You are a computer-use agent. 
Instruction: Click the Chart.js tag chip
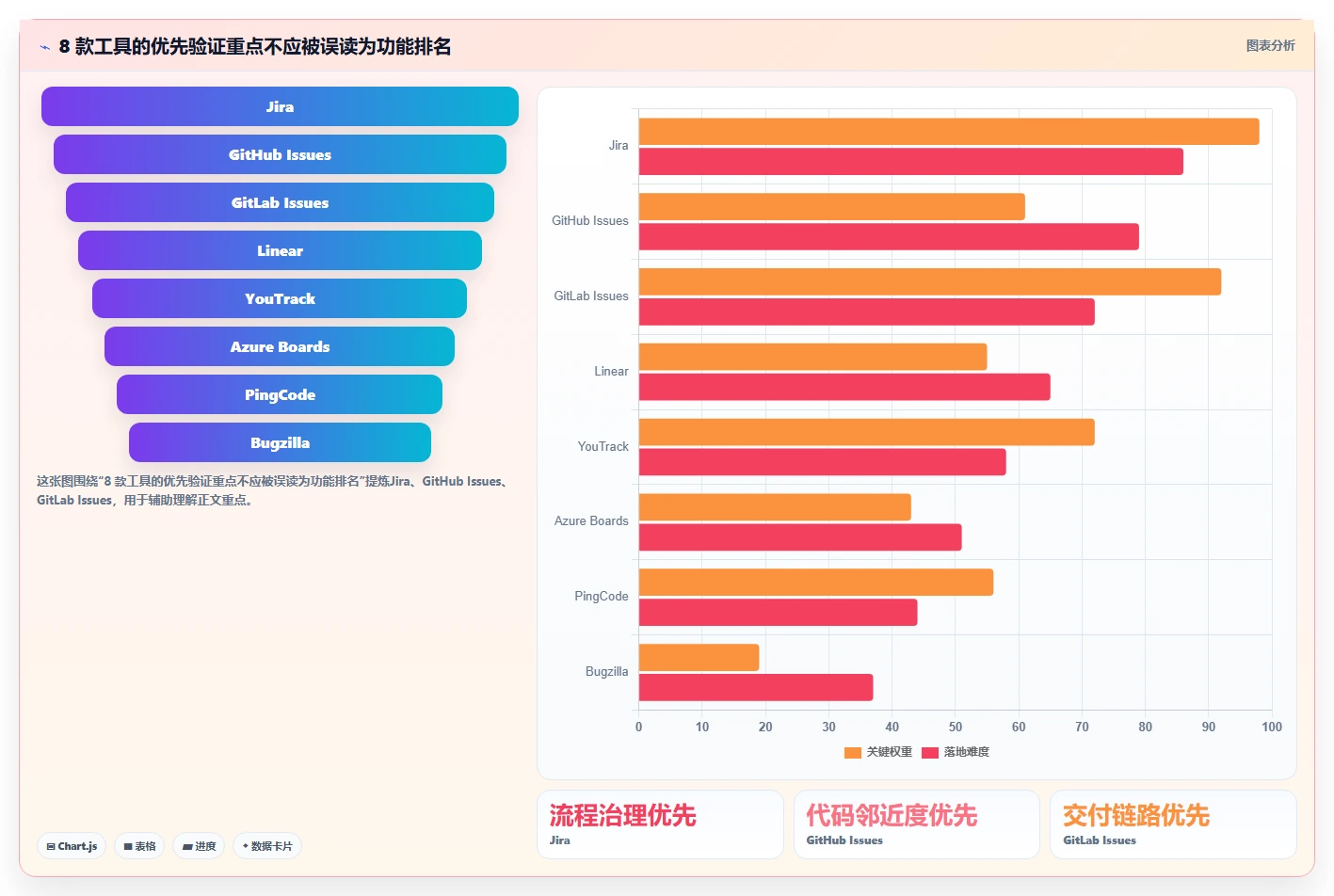point(72,846)
